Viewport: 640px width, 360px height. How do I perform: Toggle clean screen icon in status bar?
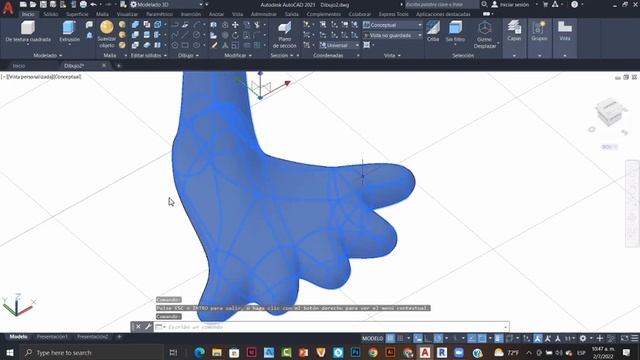(624, 338)
